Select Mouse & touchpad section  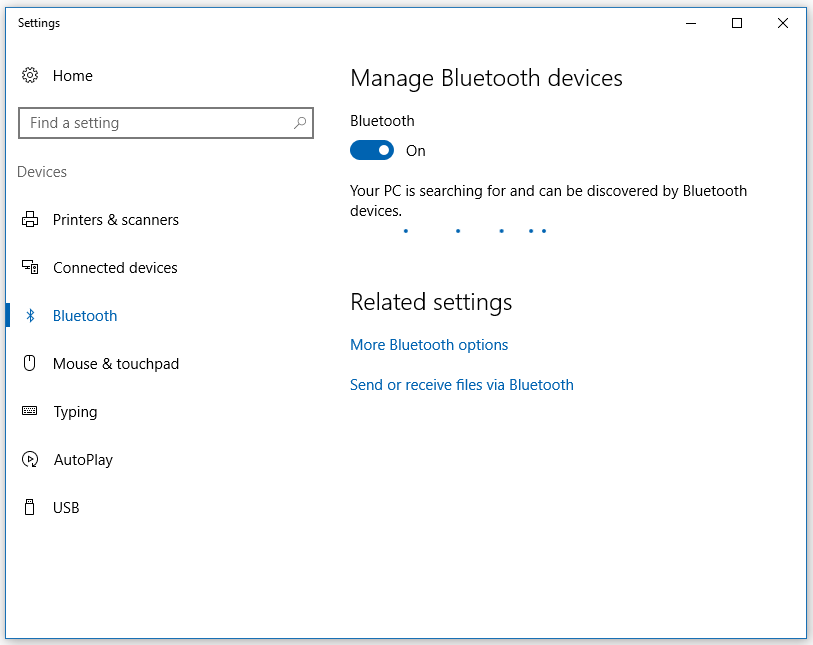coord(116,363)
